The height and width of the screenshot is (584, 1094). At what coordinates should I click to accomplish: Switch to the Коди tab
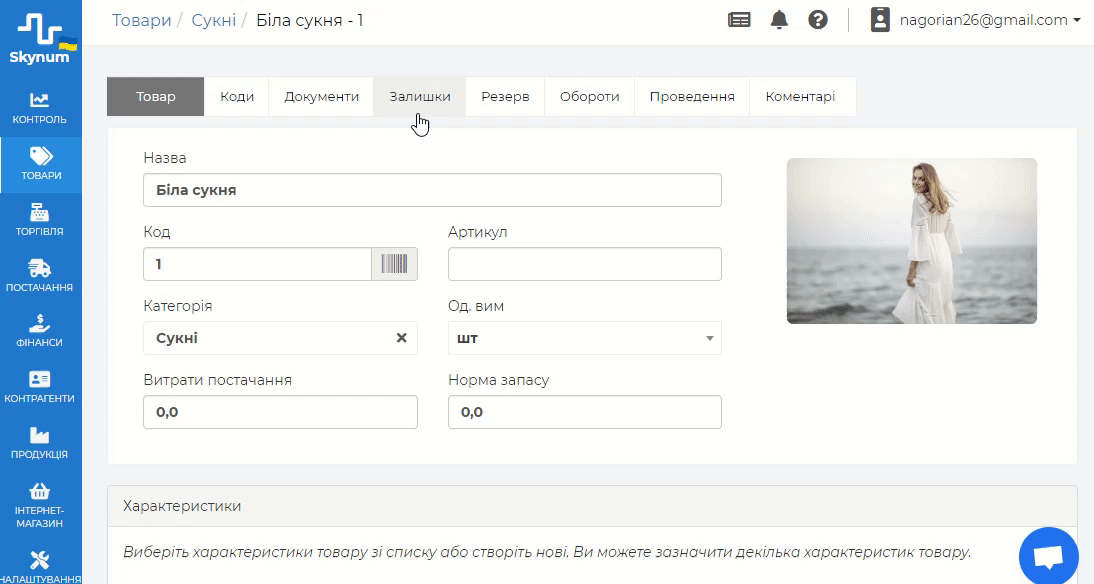click(237, 96)
